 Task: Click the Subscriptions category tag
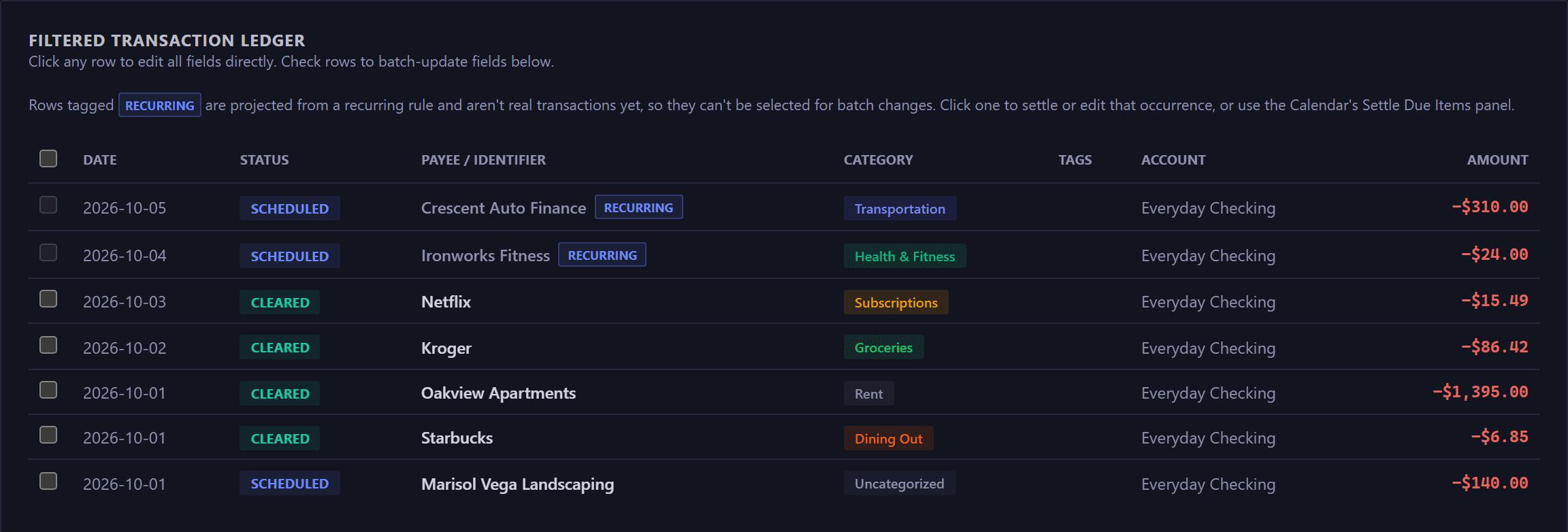click(896, 303)
